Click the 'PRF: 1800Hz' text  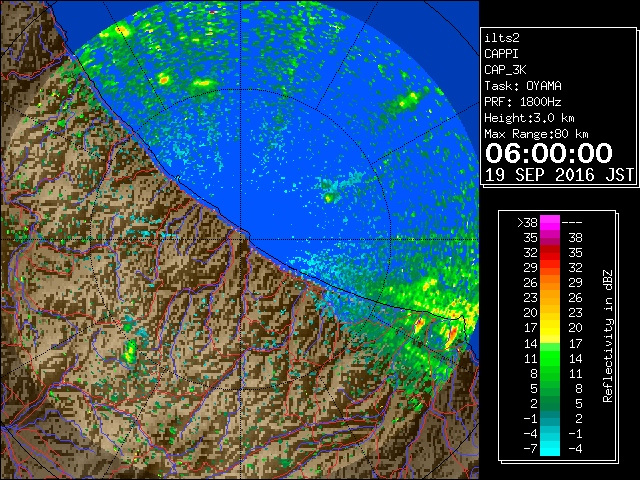point(523,102)
